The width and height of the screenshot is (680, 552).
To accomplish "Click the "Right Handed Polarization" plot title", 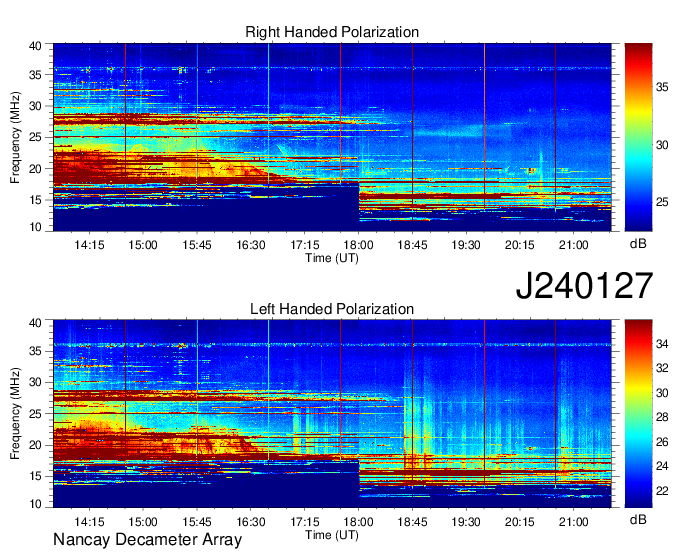I will 332,32.
